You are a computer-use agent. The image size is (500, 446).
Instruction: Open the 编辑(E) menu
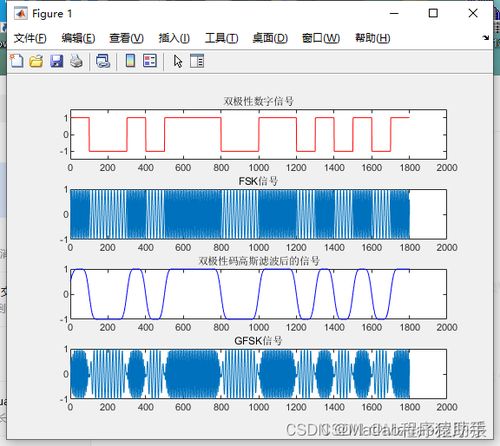click(x=78, y=38)
